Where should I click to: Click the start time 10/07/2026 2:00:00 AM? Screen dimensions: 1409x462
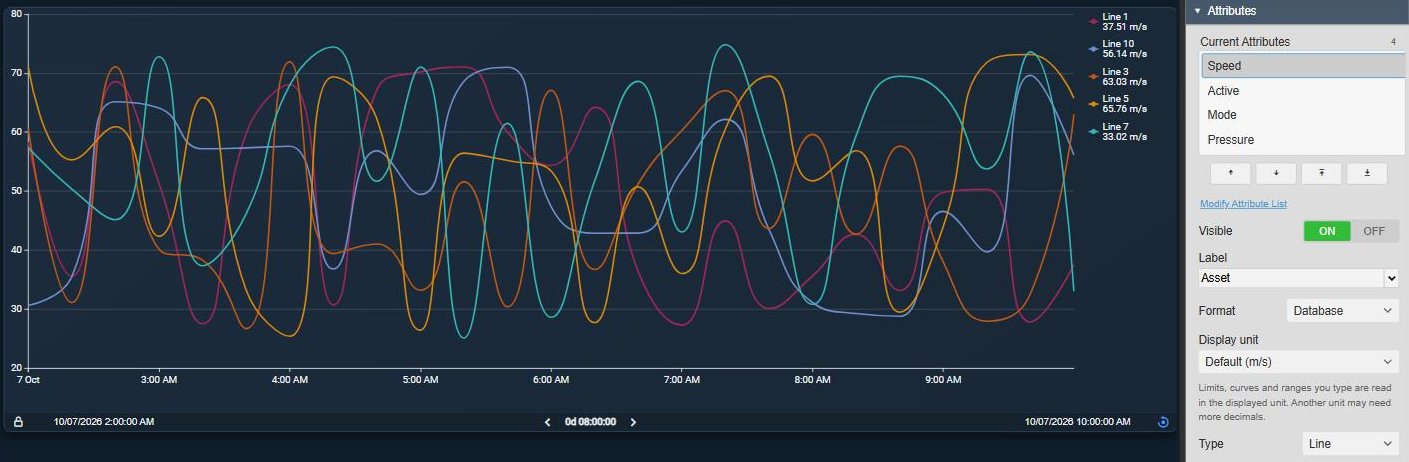[x=104, y=422]
